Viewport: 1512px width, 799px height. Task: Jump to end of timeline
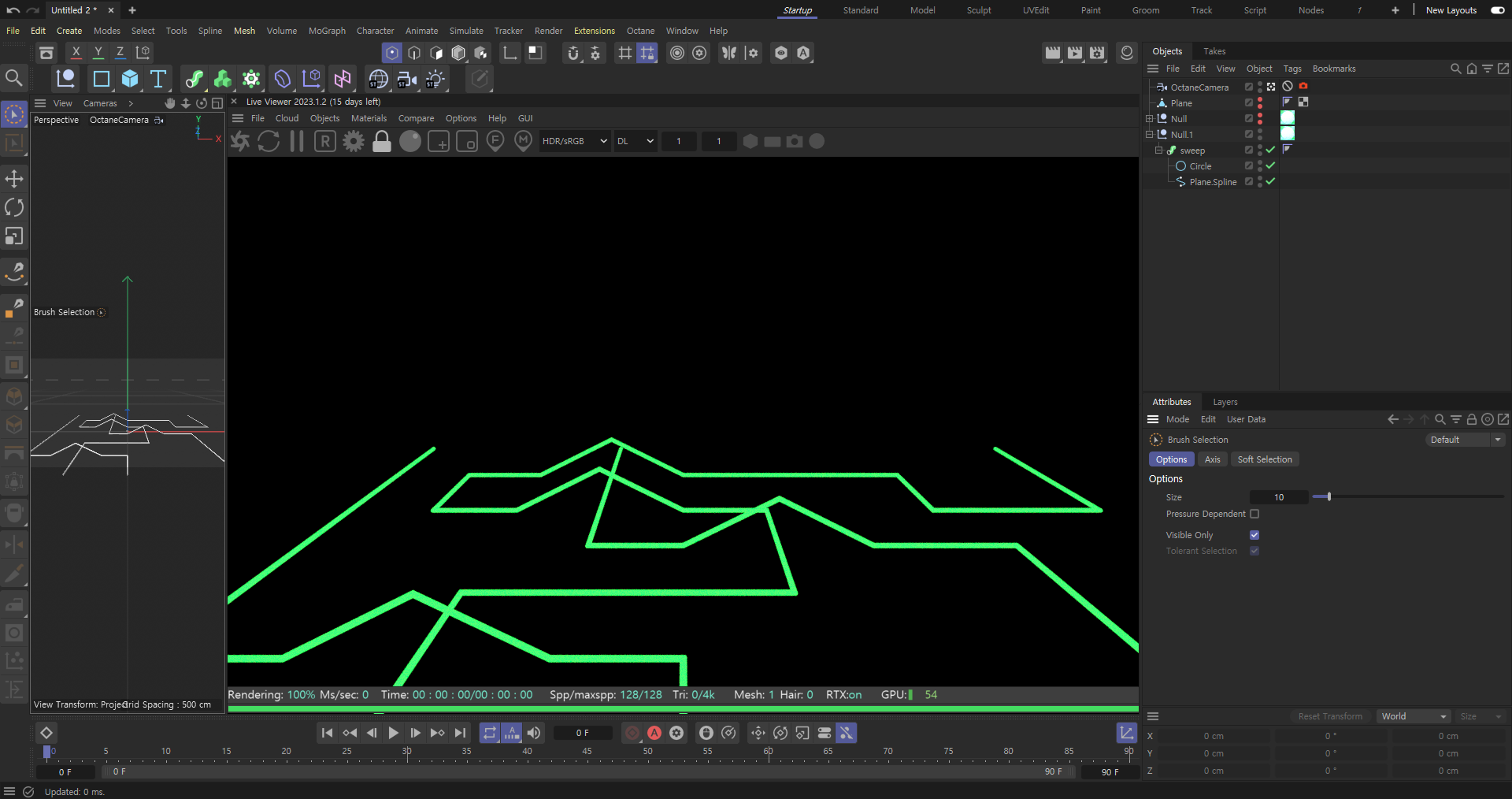(460, 733)
